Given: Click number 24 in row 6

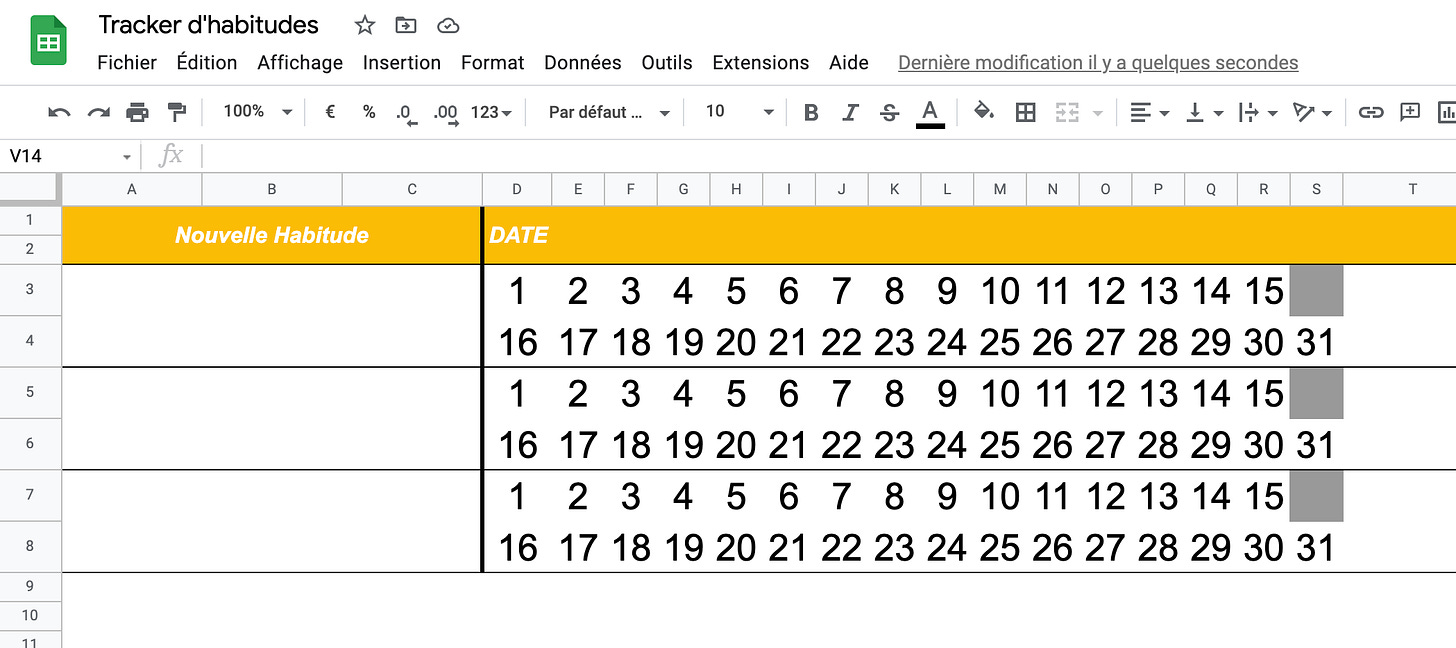Looking at the screenshot, I should [x=946, y=445].
